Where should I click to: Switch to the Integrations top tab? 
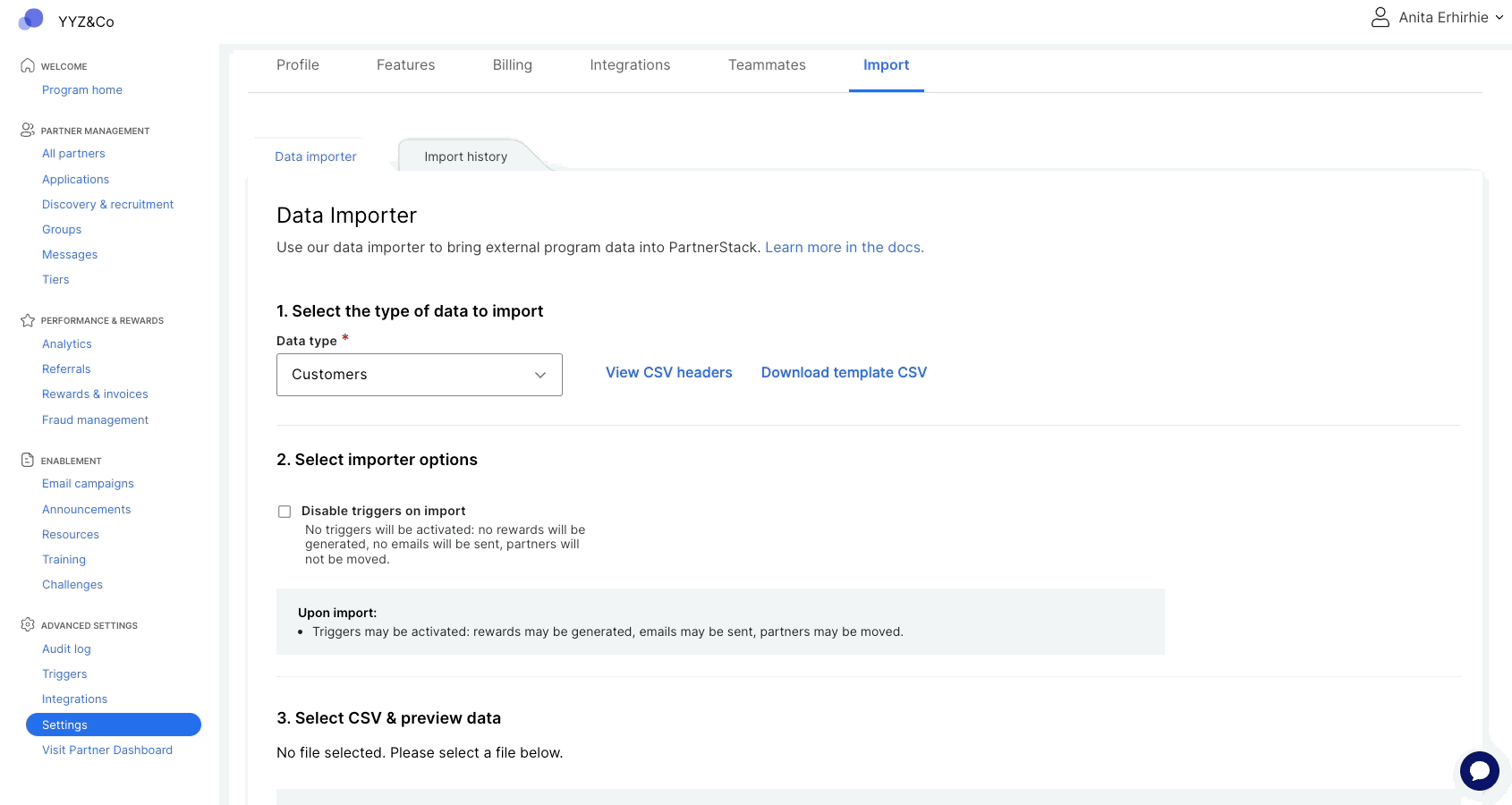coord(630,65)
